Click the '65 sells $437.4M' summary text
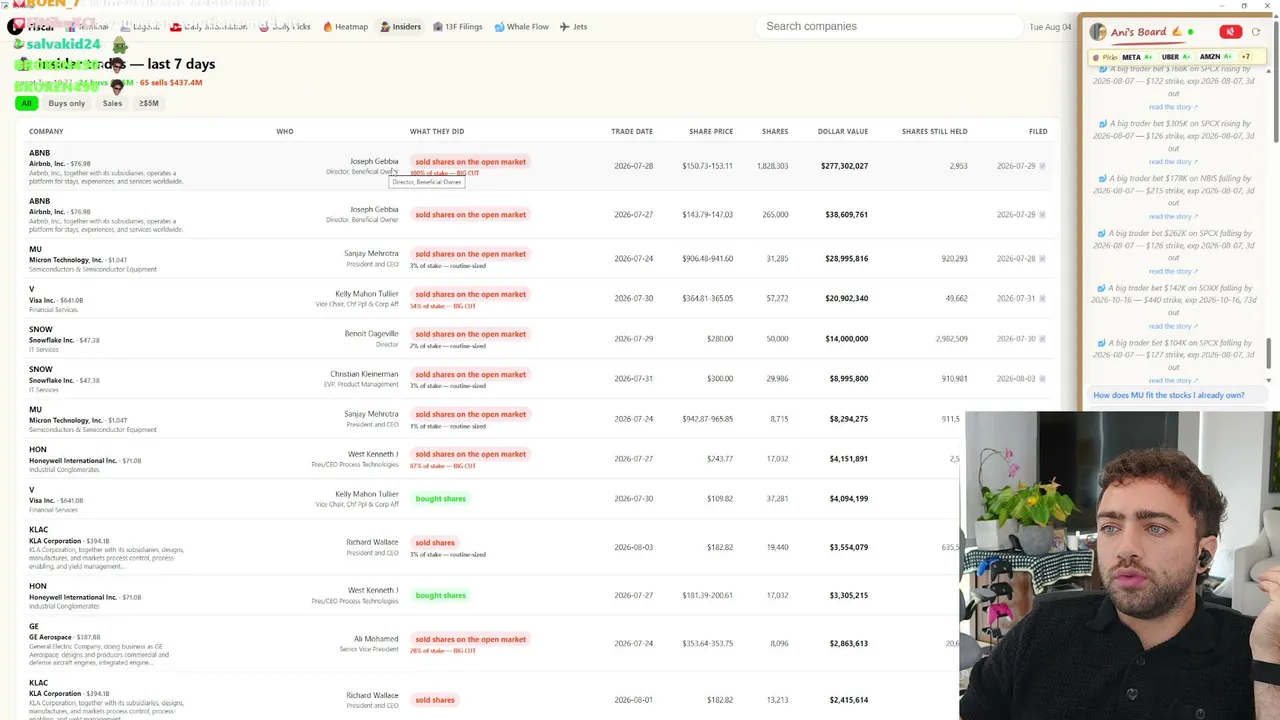The image size is (1280, 720). coord(171,83)
